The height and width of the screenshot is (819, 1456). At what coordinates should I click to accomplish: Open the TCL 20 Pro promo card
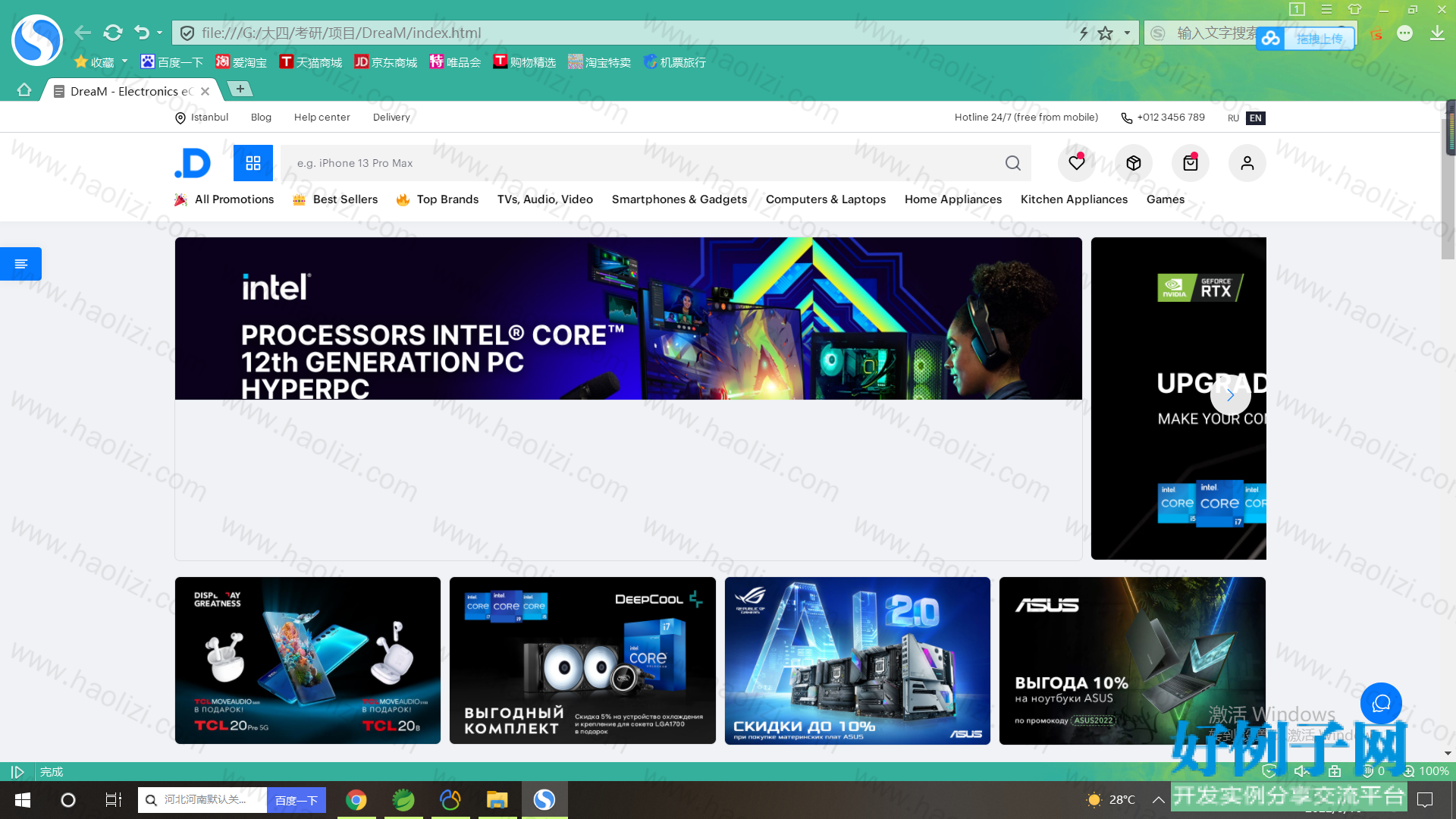coord(308,661)
